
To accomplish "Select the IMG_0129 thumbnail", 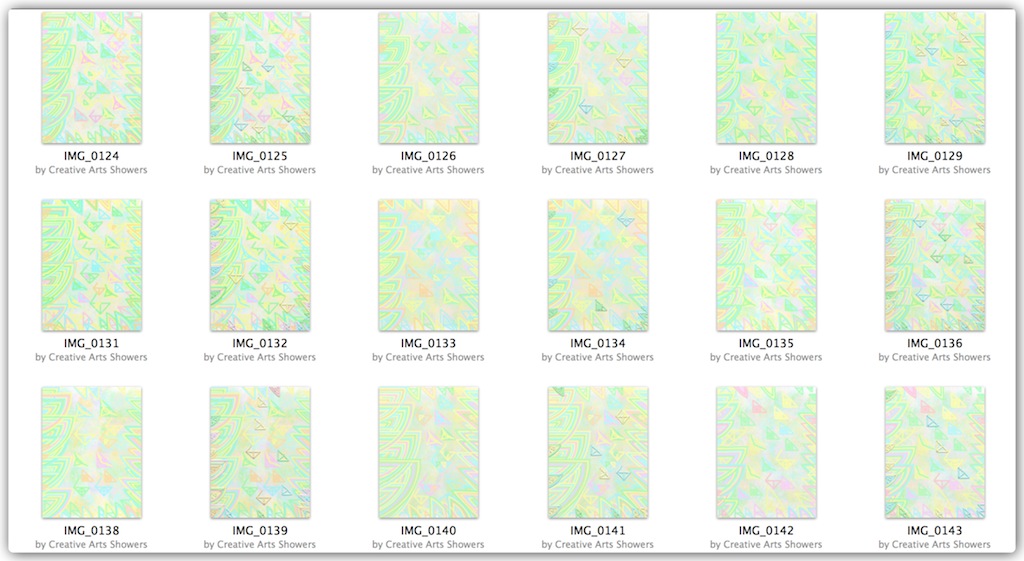I will click(935, 78).
